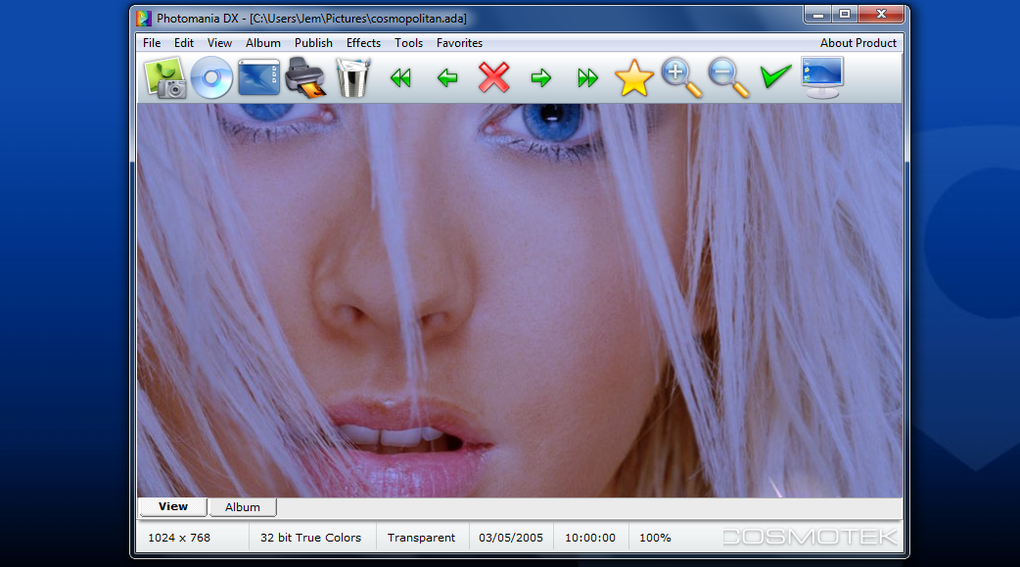Click the red X delete icon

coord(494,78)
